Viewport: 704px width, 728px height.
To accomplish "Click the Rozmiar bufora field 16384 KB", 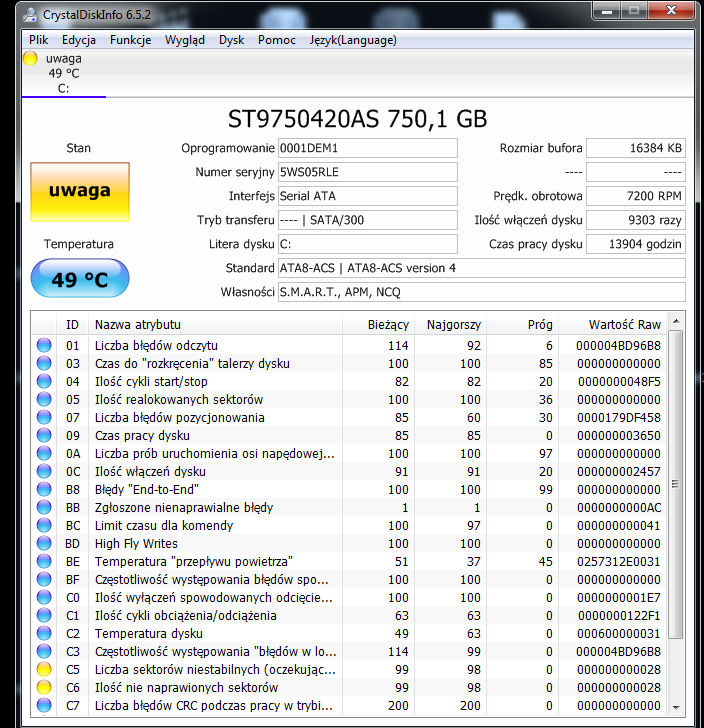I will click(x=636, y=148).
